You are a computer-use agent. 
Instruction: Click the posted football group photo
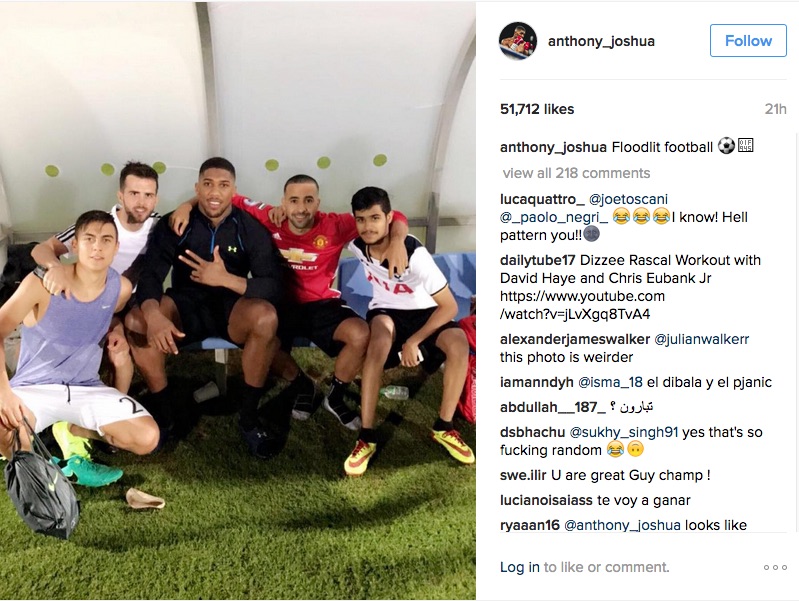point(237,301)
